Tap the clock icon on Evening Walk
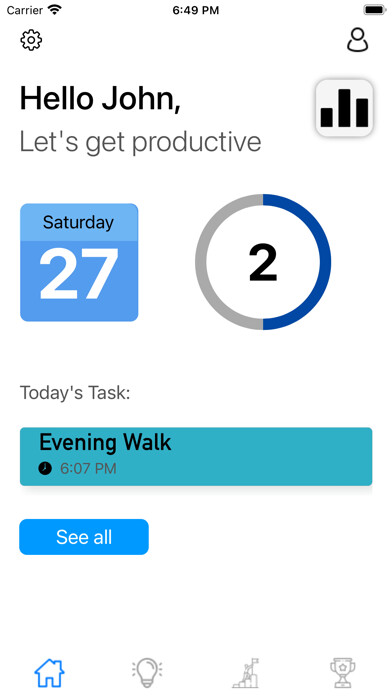Image resolution: width=392 pixels, height=696 pixels. tap(45, 468)
